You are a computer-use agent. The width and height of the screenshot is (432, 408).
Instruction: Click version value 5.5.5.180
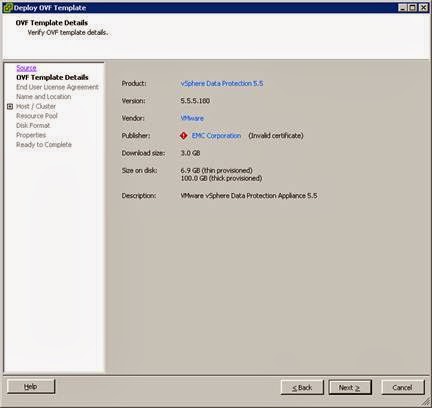195,101
